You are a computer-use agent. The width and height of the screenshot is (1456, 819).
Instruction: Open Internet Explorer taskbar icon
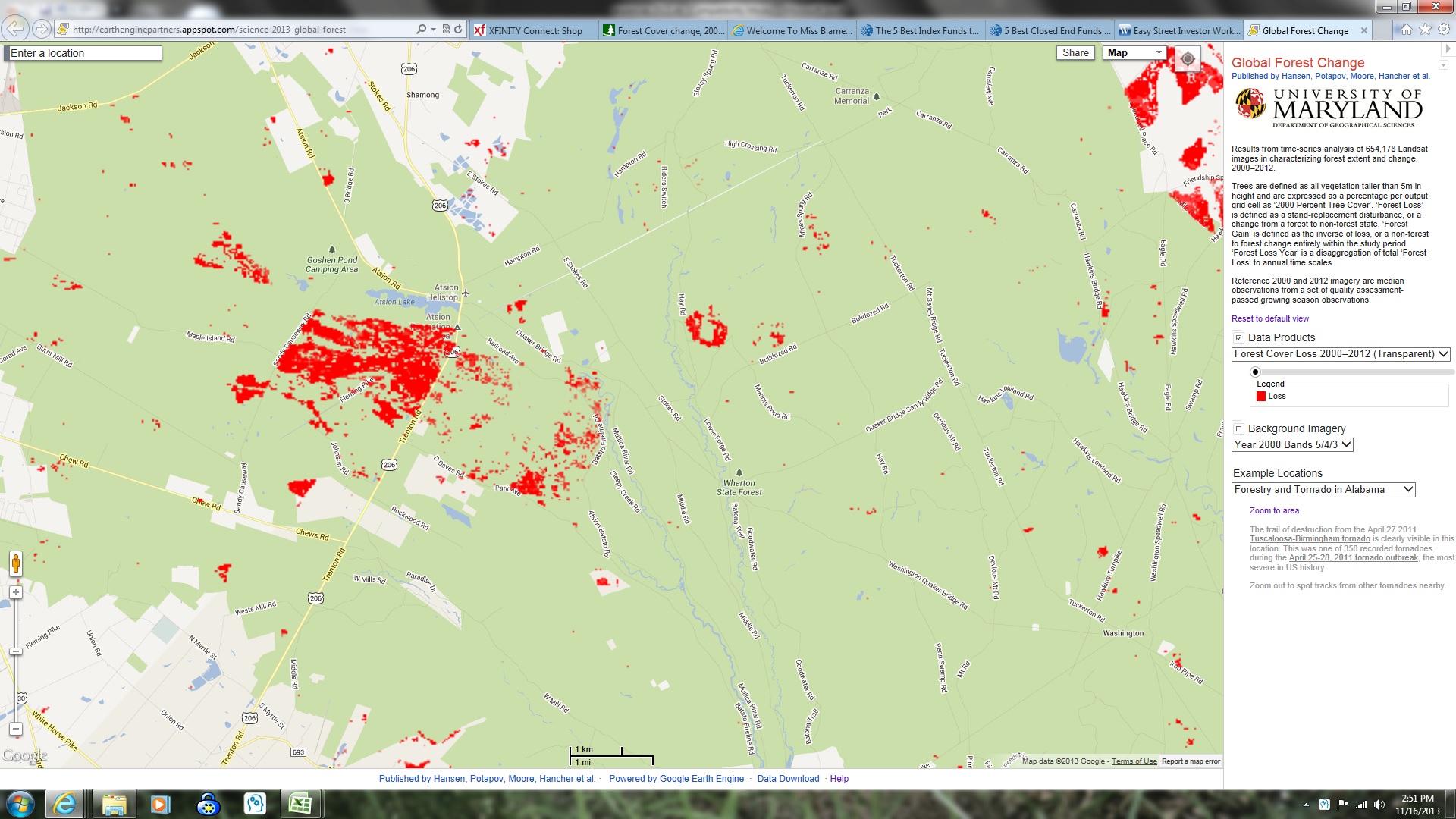[65, 804]
